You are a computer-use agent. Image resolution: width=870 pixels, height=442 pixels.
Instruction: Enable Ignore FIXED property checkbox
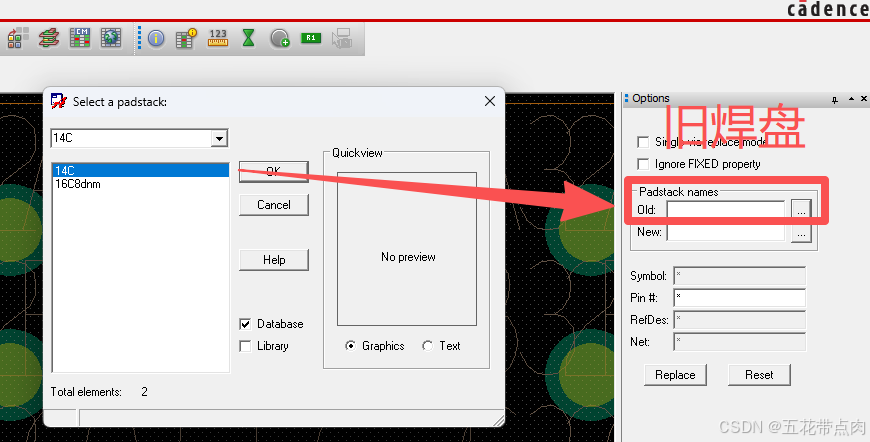643,164
